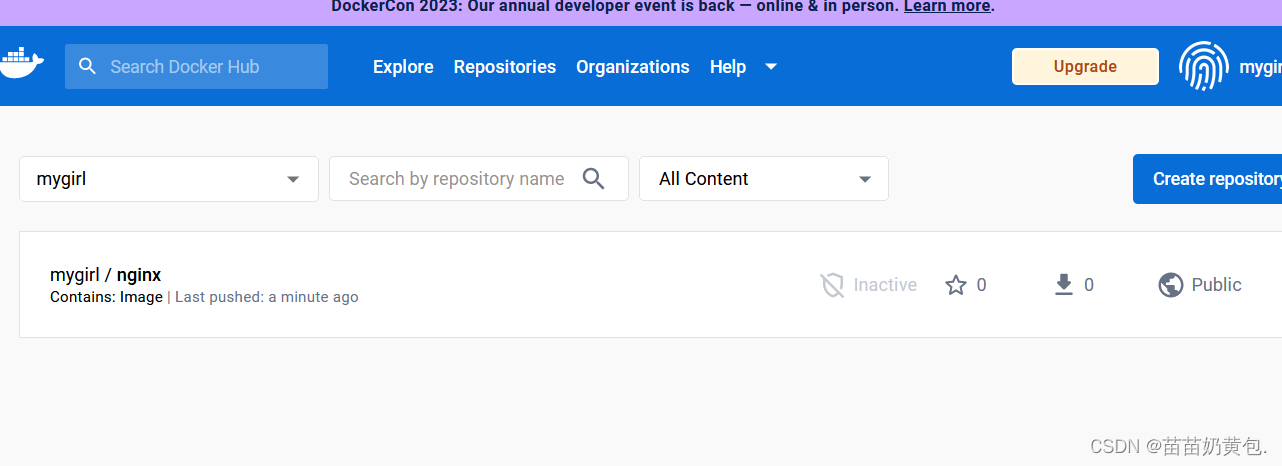Open the All Content filter dropdown
1282x466 pixels.
point(764,179)
